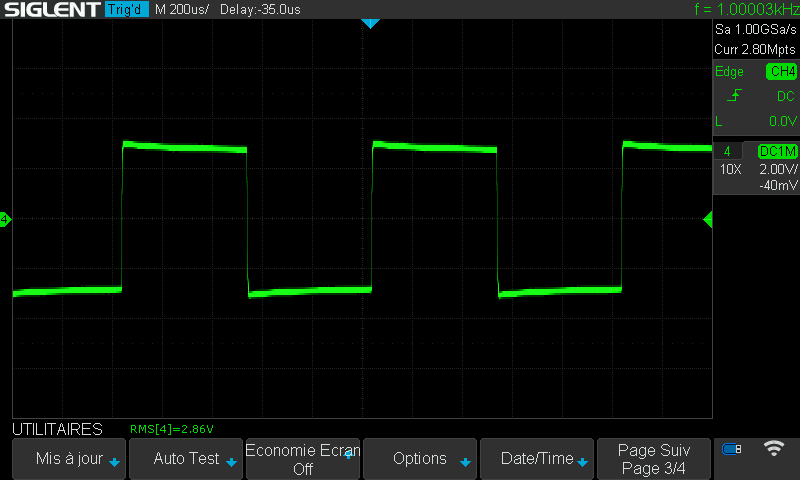The width and height of the screenshot is (800, 480).
Task: Open the Mis à jour submenu
Action: click(69, 459)
